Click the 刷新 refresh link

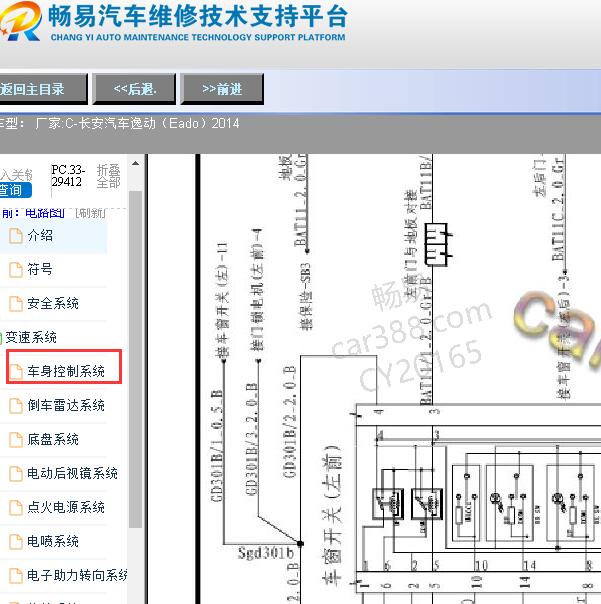coord(91,213)
